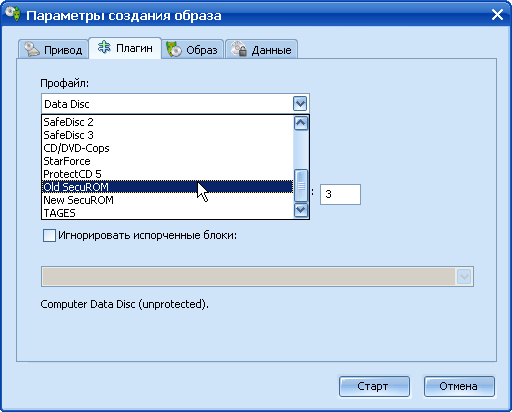Click the numeric field containing 3
Screen dimensions: 512x412
point(340,194)
